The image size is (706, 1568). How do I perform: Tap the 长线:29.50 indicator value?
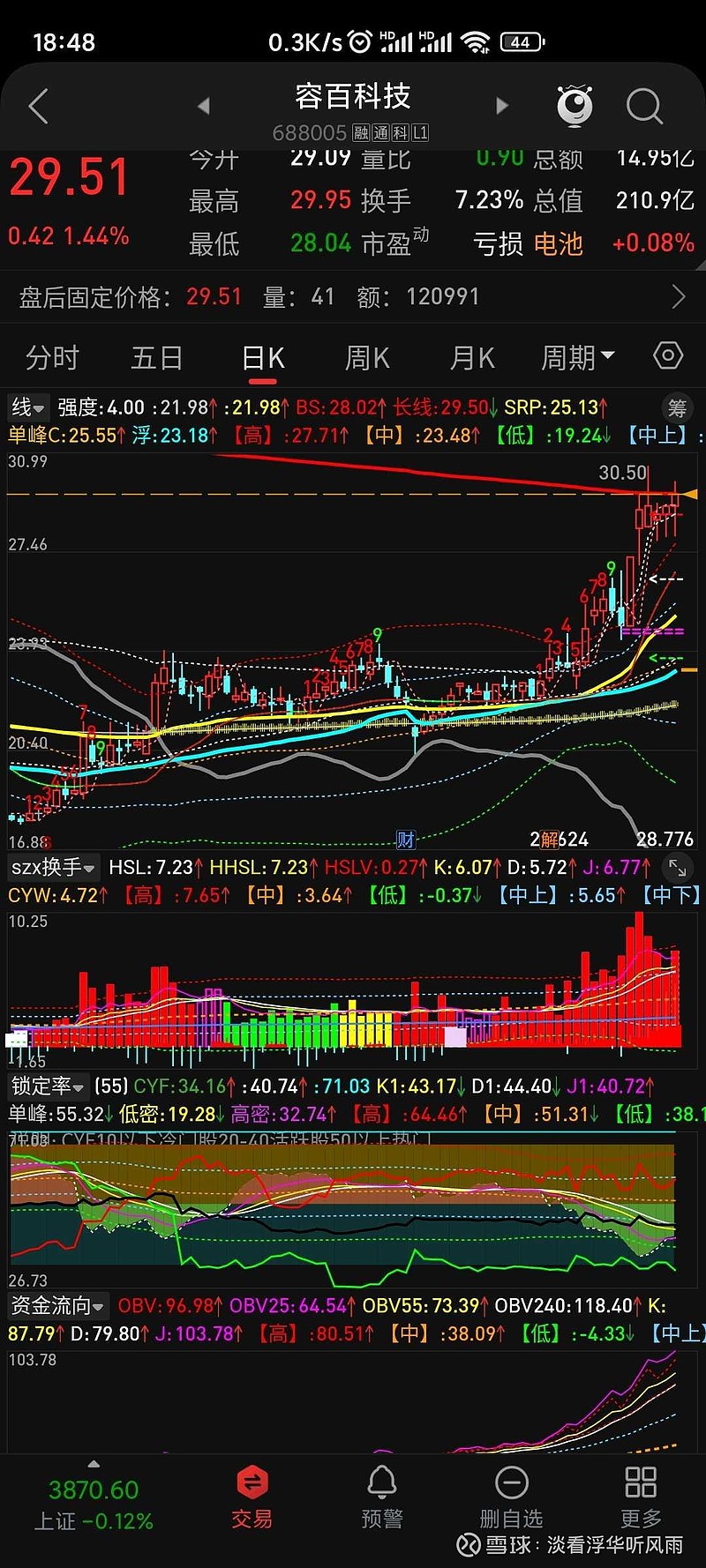(x=446, y=407)
